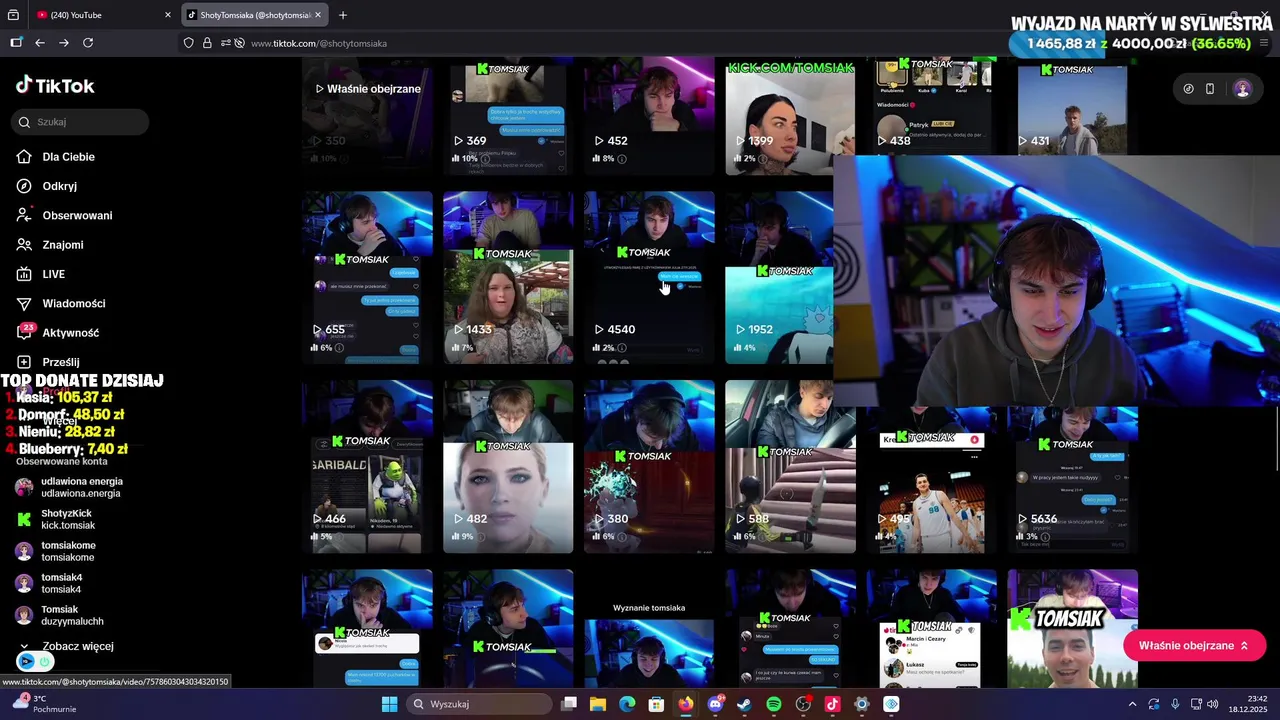
Task: Open the TikTok app on taskbar
Action: point(832,704)
